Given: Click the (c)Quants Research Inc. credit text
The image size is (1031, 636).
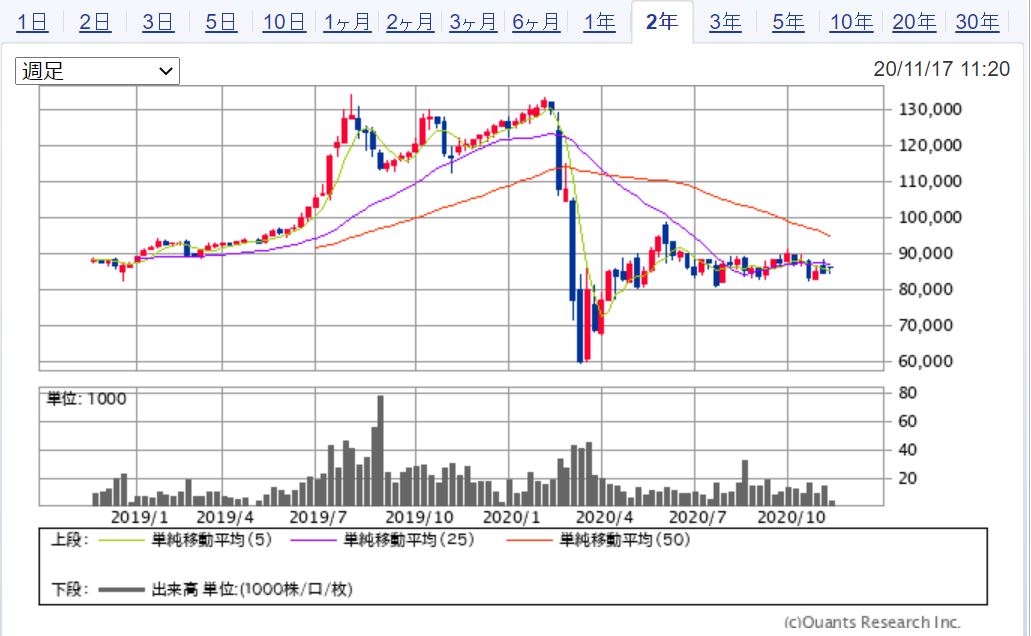Looking at the screenshot, I should coord(873,622).
